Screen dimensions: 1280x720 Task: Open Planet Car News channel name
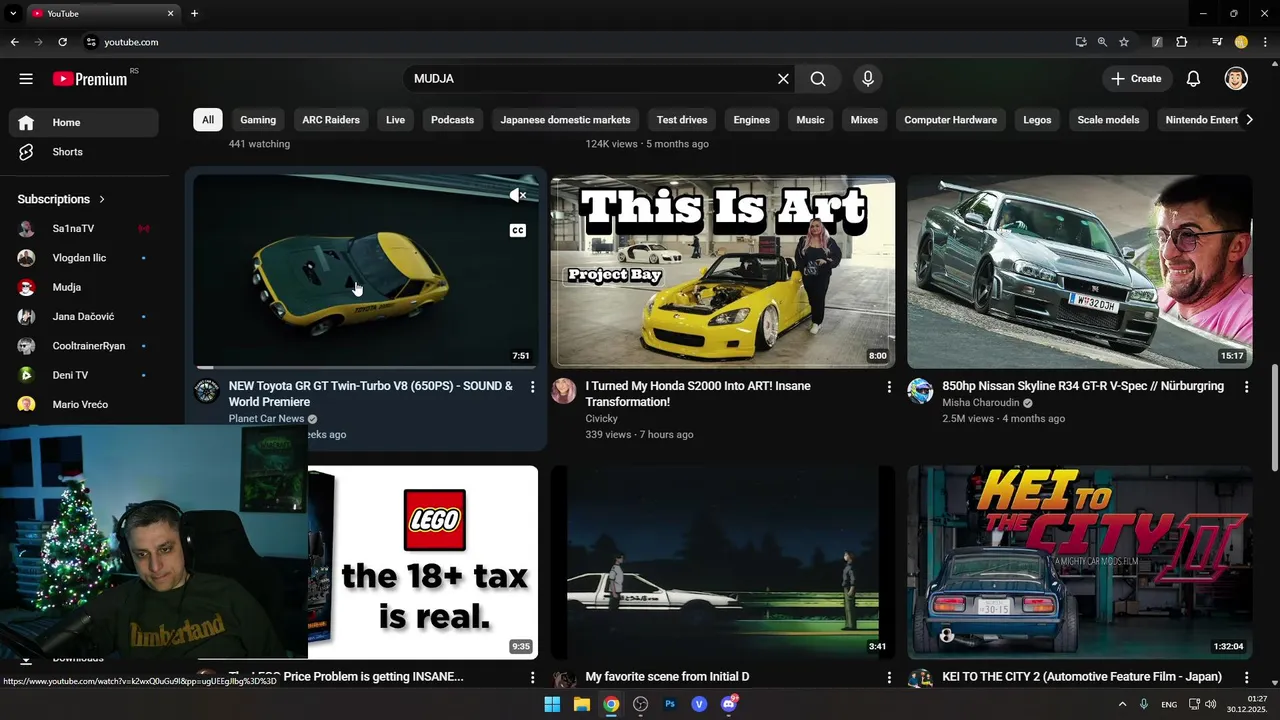click(x=266, y=419)
